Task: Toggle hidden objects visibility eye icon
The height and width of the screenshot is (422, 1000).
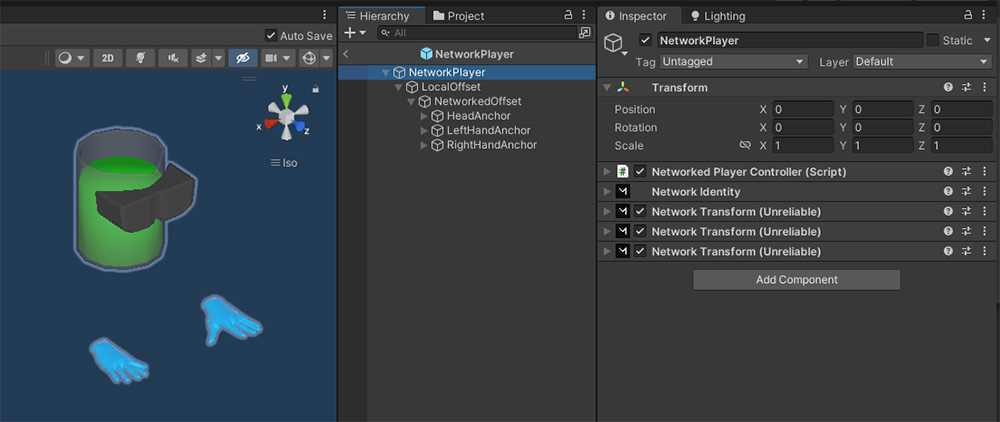Action: click(243, 58)
